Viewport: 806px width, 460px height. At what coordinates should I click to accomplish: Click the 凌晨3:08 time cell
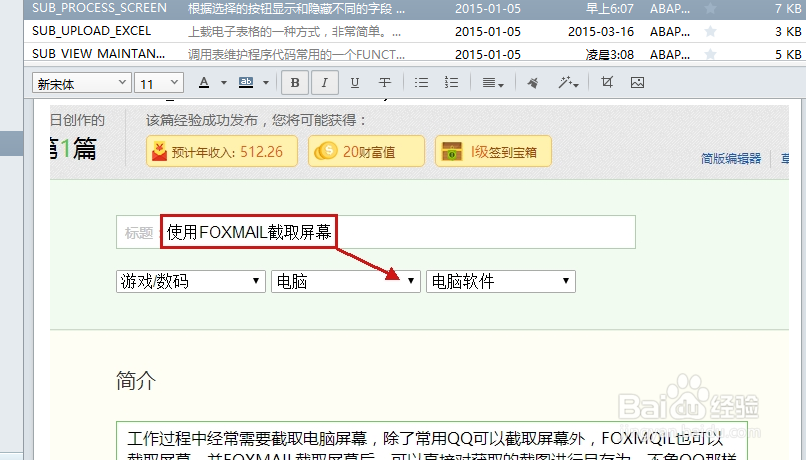(x=610, y=54)
